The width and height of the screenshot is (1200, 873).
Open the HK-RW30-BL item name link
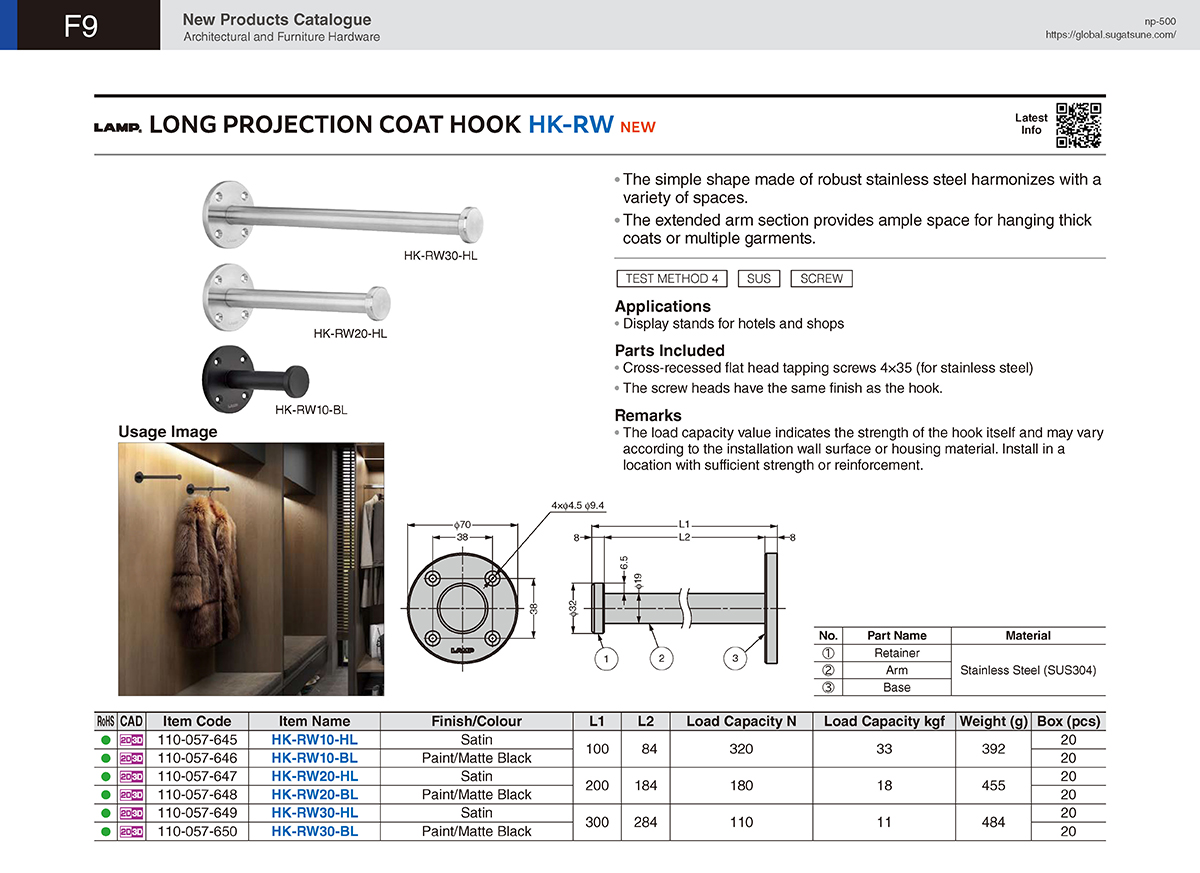pyautogui.click(x=314, y=831)
